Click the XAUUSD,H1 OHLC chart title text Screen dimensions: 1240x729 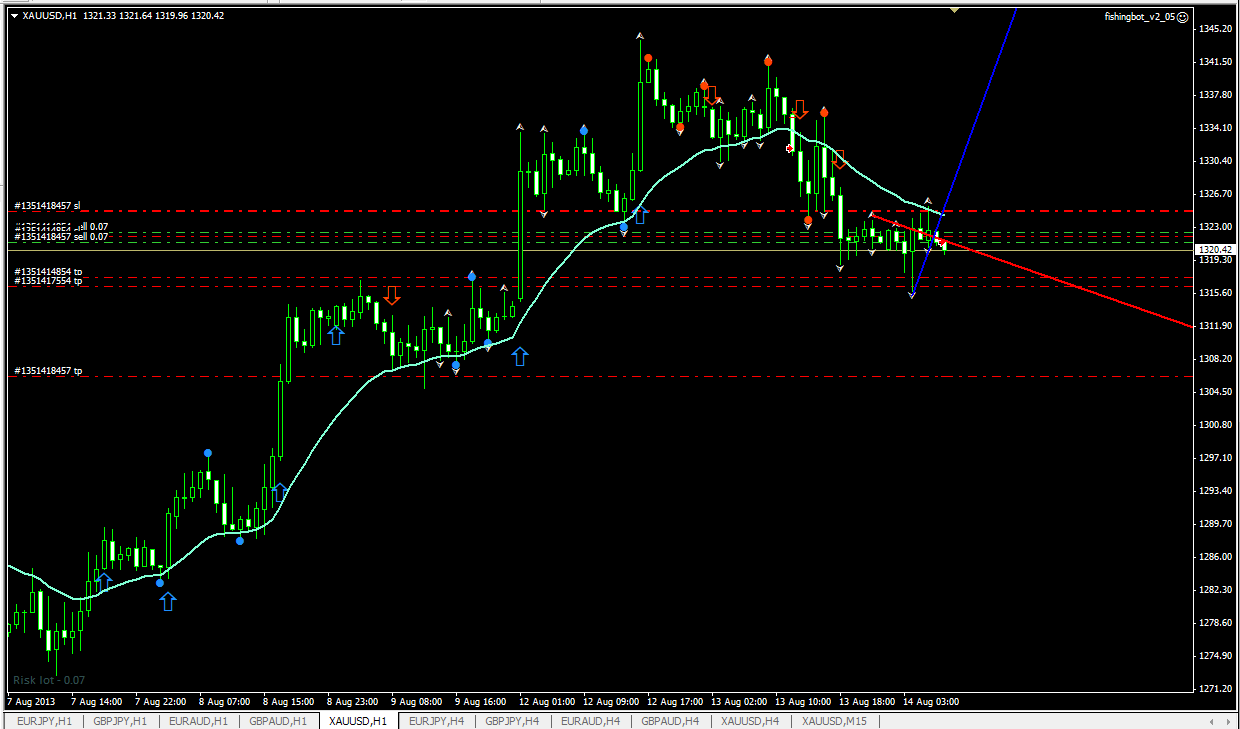pos(123,15)
